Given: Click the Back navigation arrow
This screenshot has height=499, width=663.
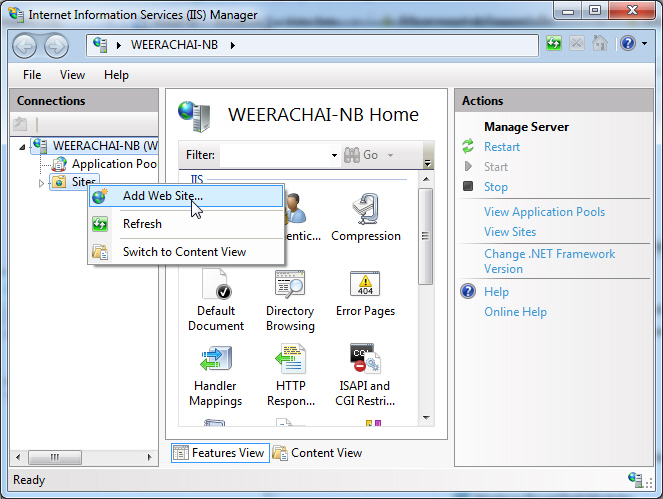Looking at the screenshot, I should [x=24, y=46].
